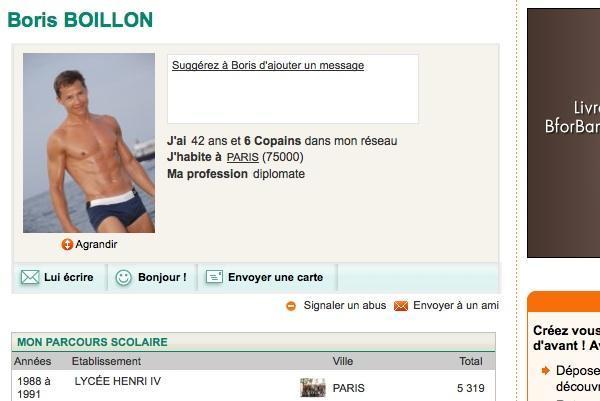
Task: Click the orange arrow bullet in sidebar
Action: pyautogui.click(x=546, y=370)
